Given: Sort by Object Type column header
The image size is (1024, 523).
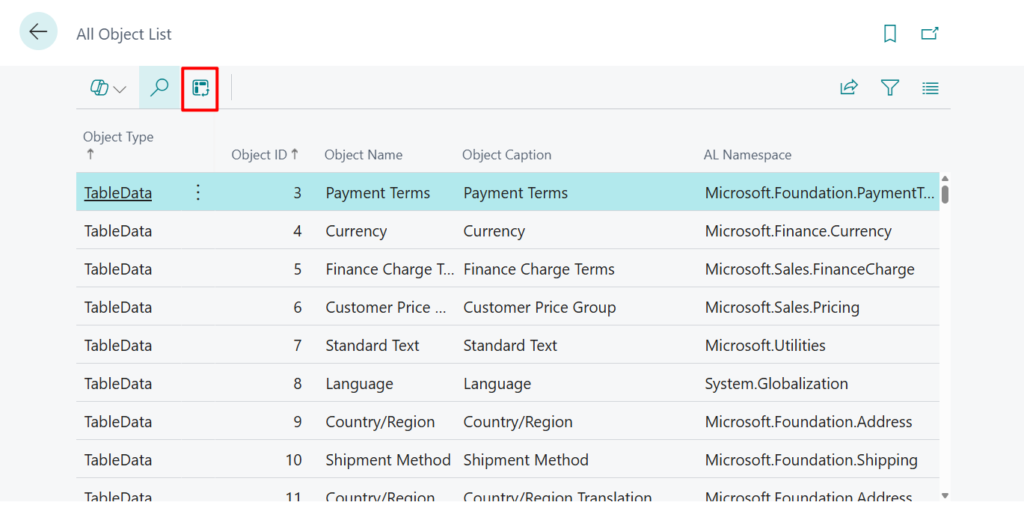Looking at the screenshot, I should click(118, 138).
